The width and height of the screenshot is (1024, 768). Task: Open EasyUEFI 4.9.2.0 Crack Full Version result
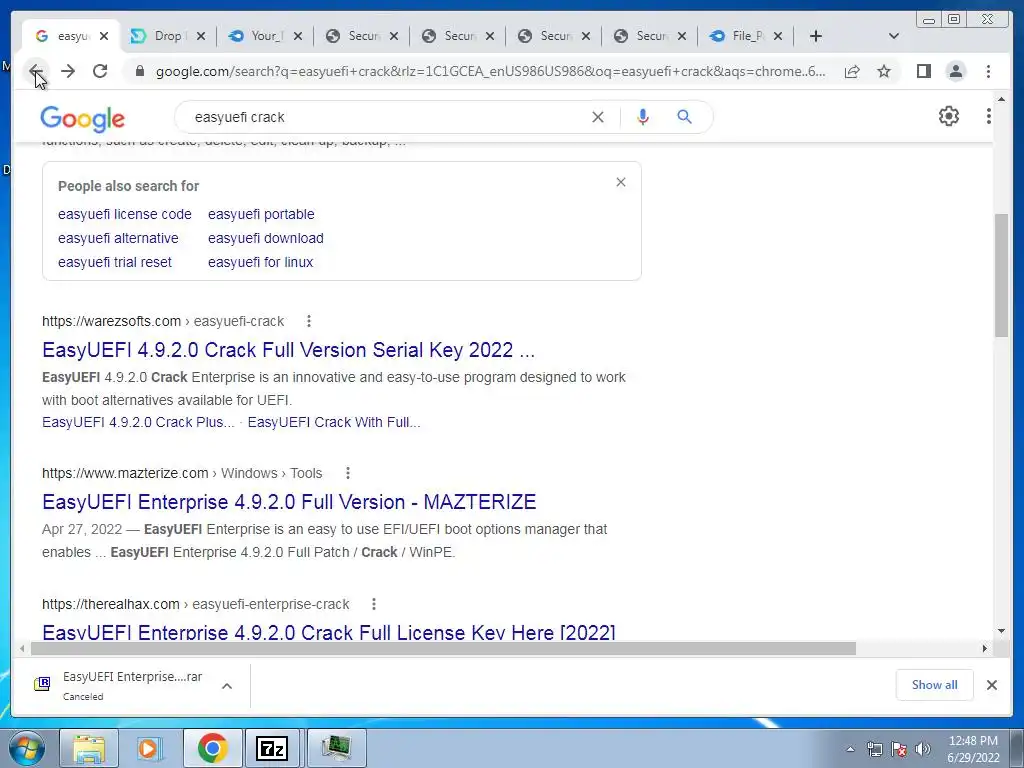pos(289,350)
